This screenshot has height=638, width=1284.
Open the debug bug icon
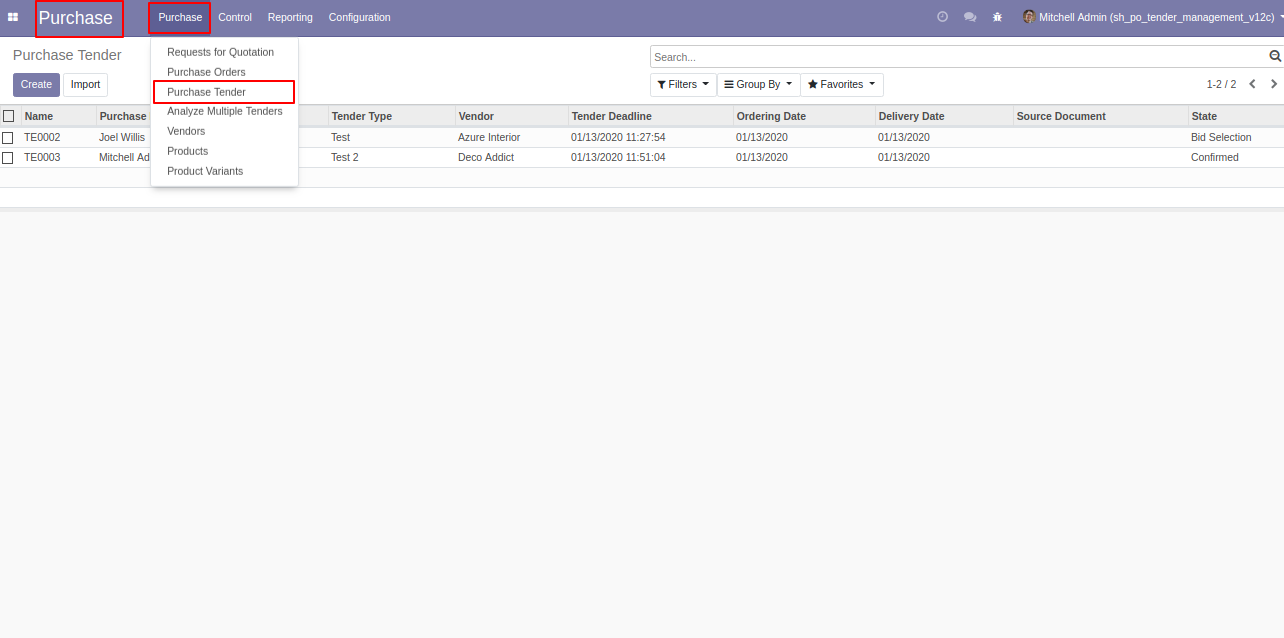point(997,17)
